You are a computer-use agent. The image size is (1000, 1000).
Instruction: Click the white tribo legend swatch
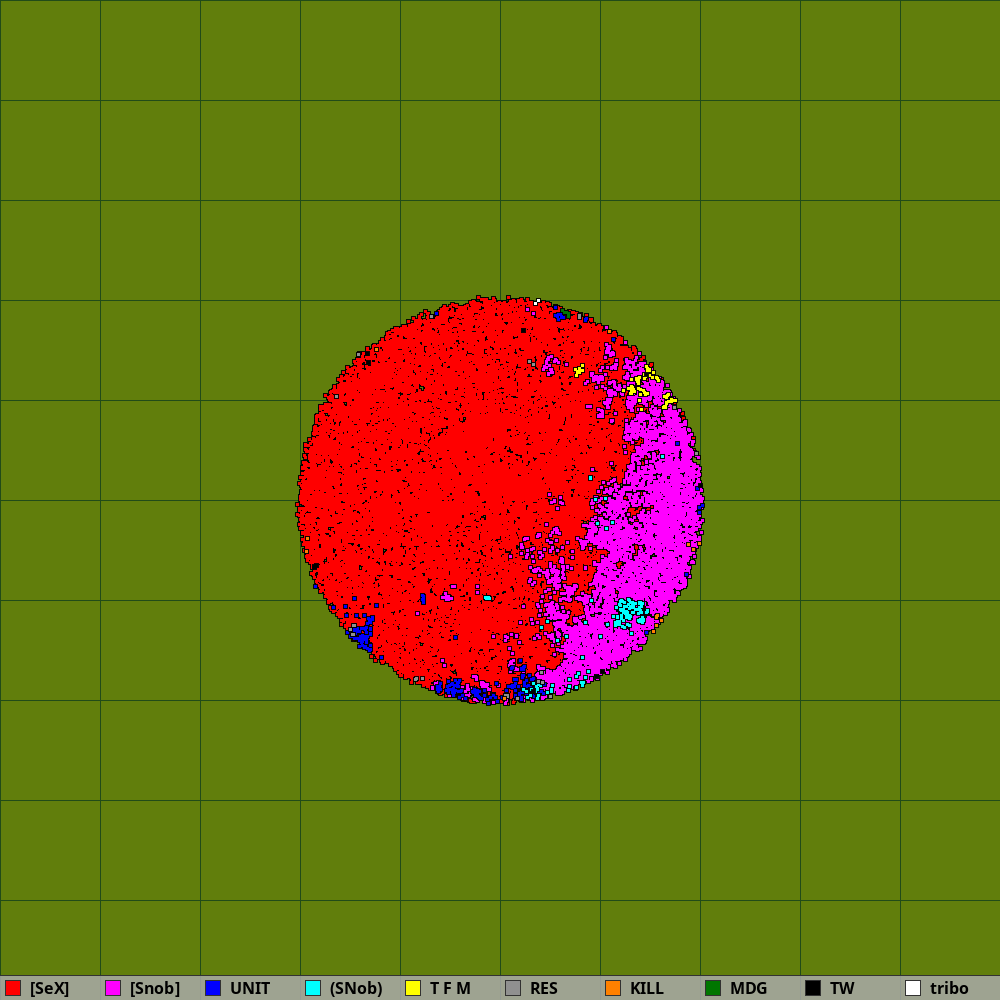[913, 988]
